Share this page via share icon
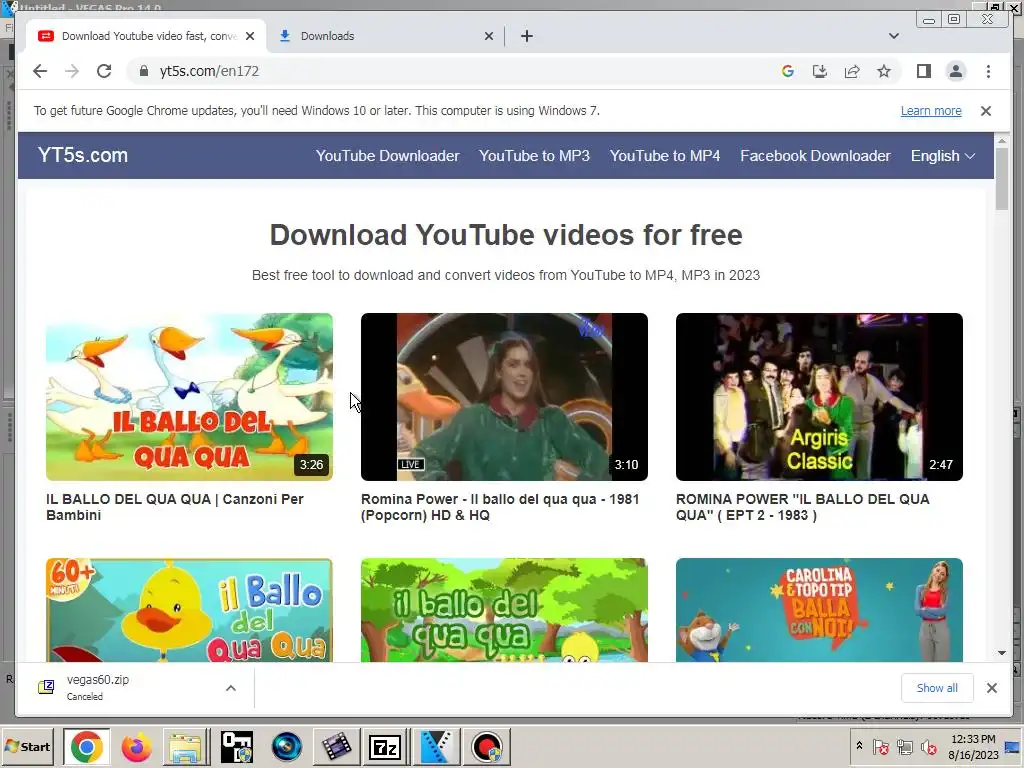 click(852, 71)
